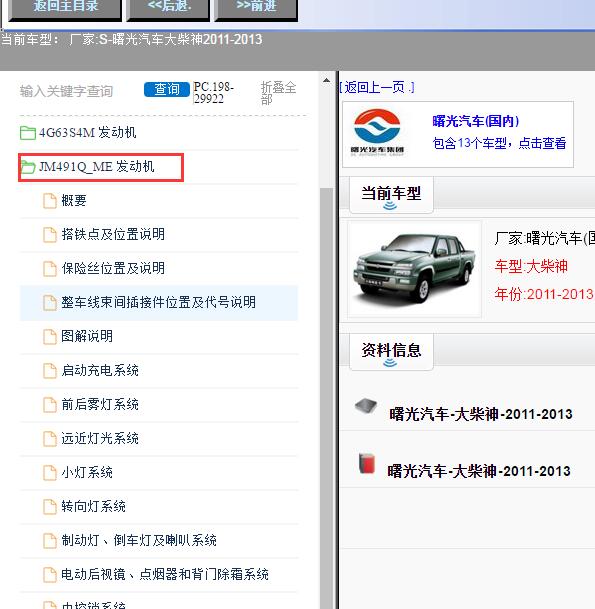Open the 图解说明 document icon

[x=50, y=337]
